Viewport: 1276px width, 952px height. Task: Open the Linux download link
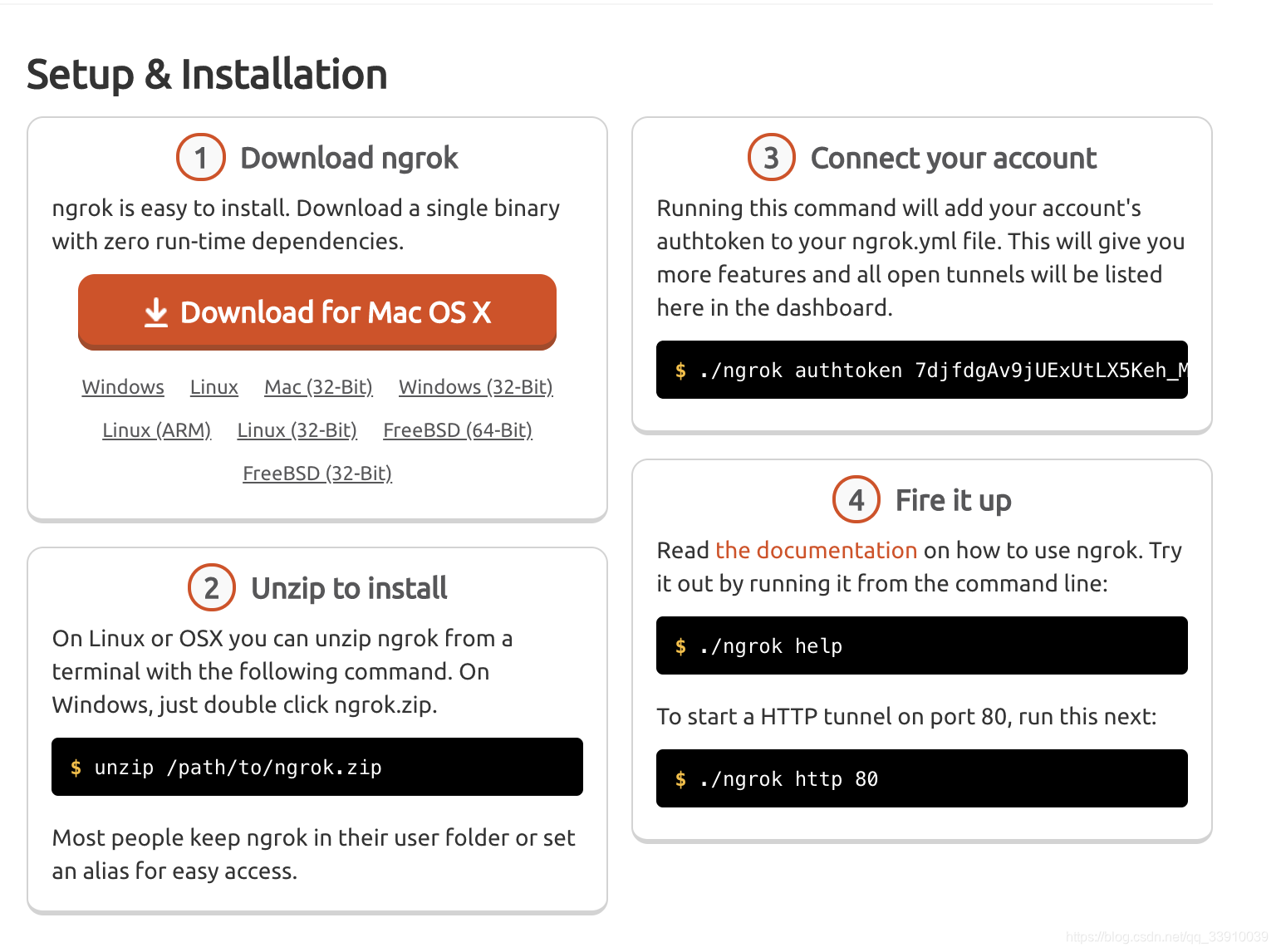[214, 387]
